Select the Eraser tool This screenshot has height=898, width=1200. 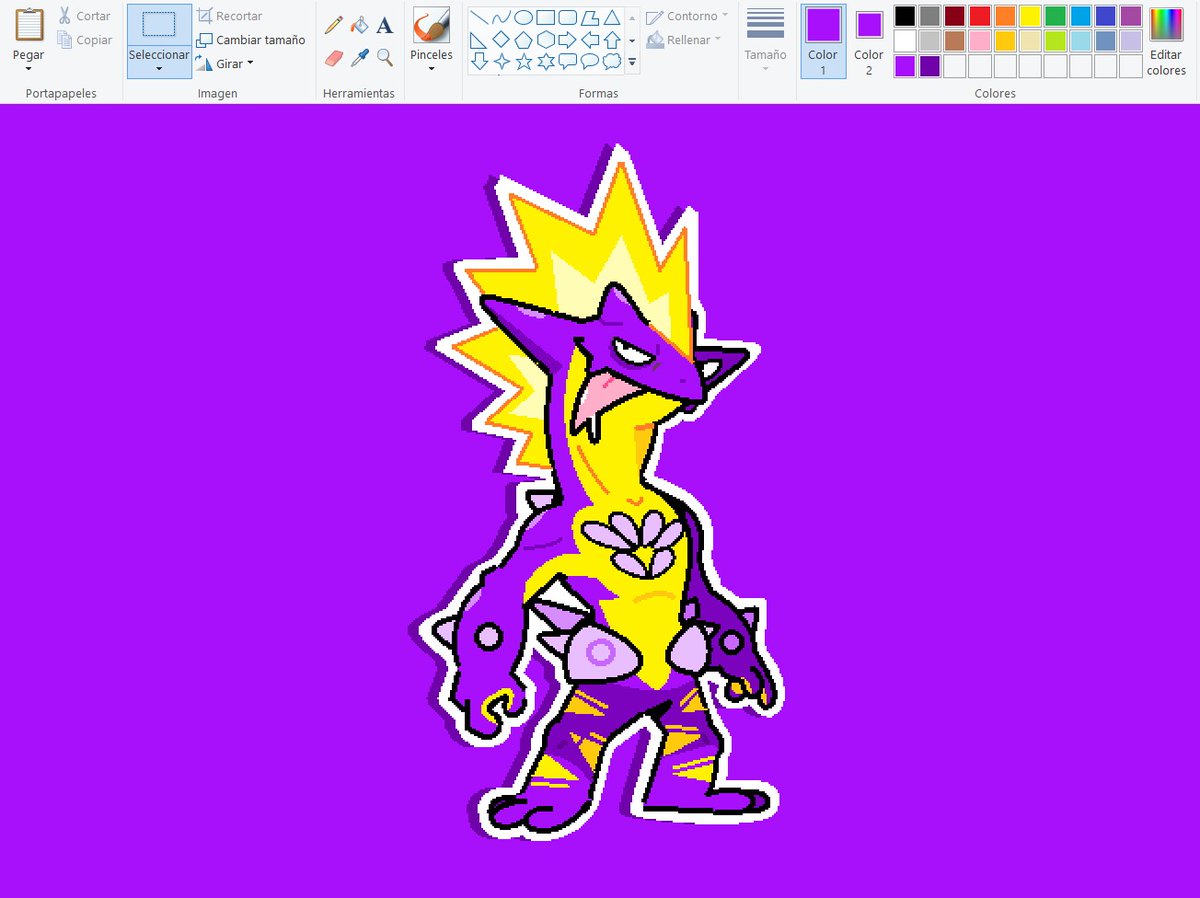tap(333, 57)
